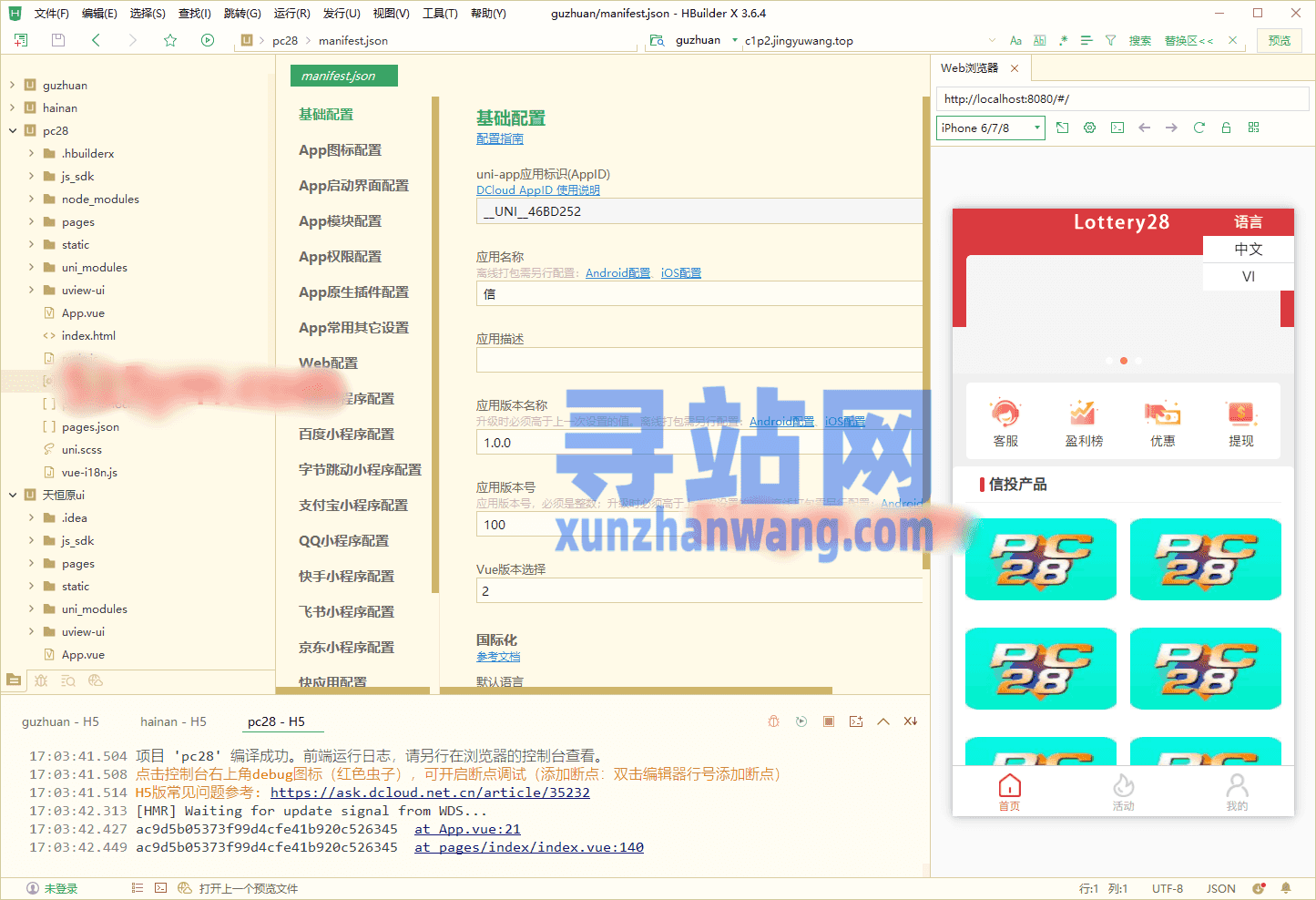Click the 替换区<< replace toggle
Screen dimensions: 1316x900
pyautogui.click(x=1188, y=40)
